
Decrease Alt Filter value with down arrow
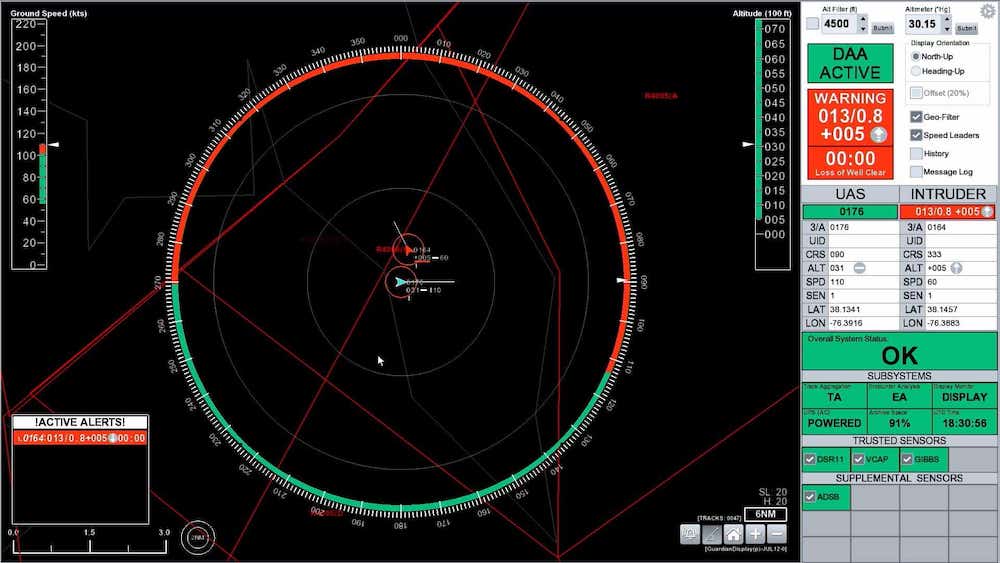click(x=863, y=29)
